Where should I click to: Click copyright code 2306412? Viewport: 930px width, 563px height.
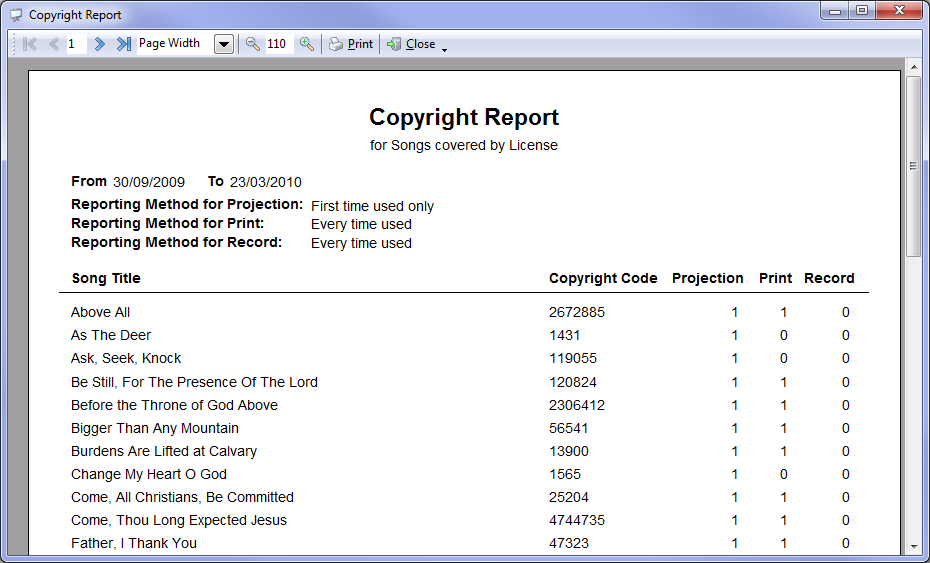577,405
